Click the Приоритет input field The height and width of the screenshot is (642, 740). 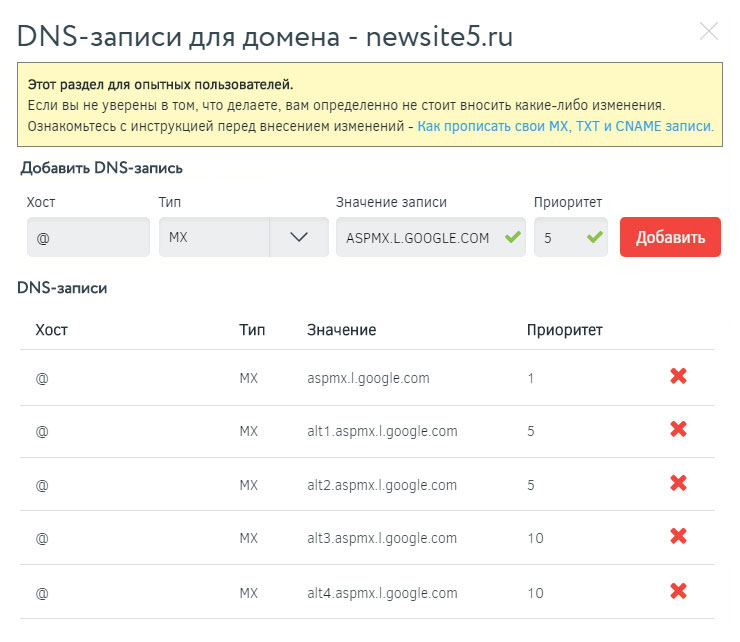[560, 238]
